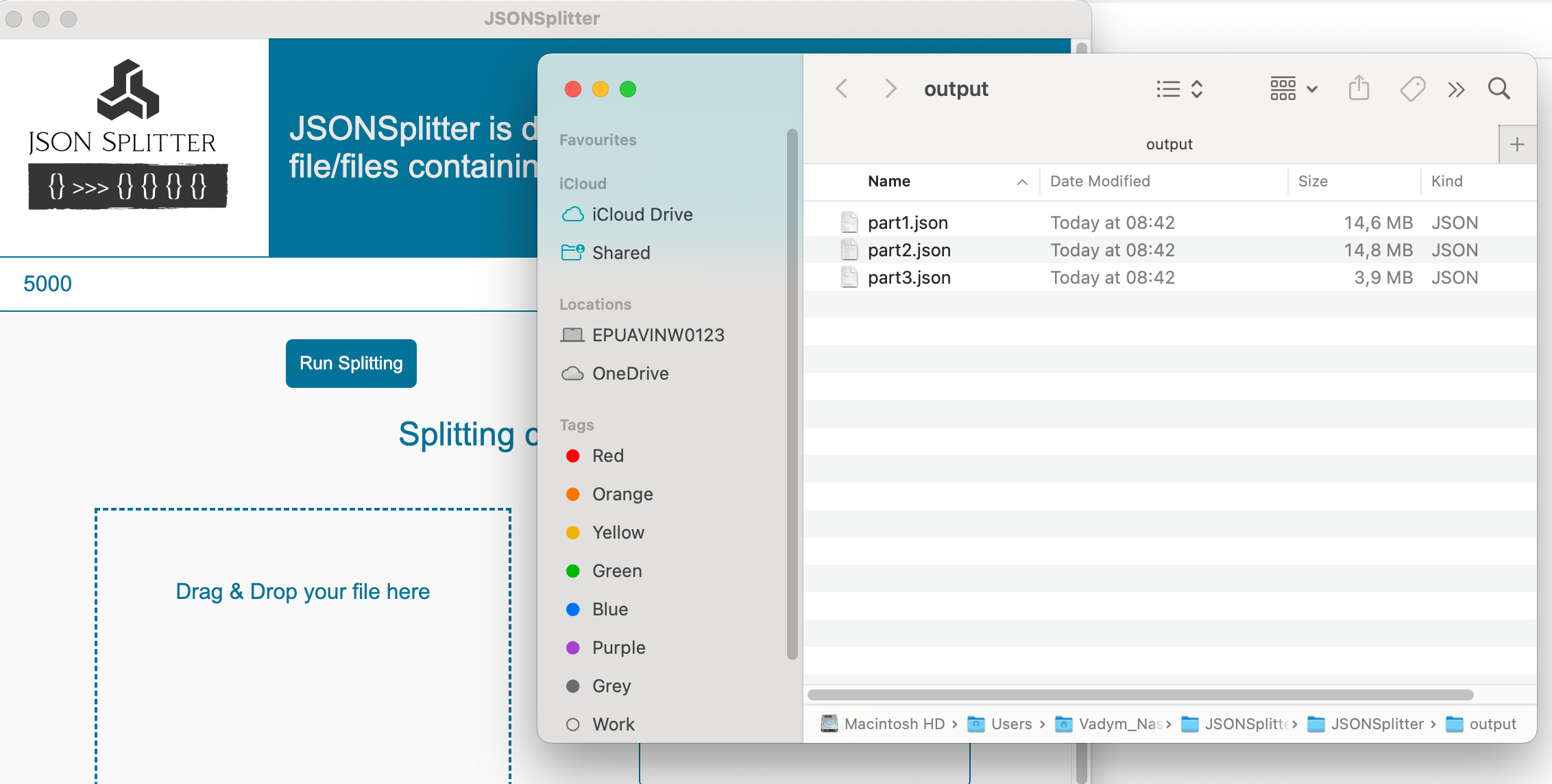Click the part2.json document icon
Viewport: 1552px width, 784px height.
tap(849, 249)
